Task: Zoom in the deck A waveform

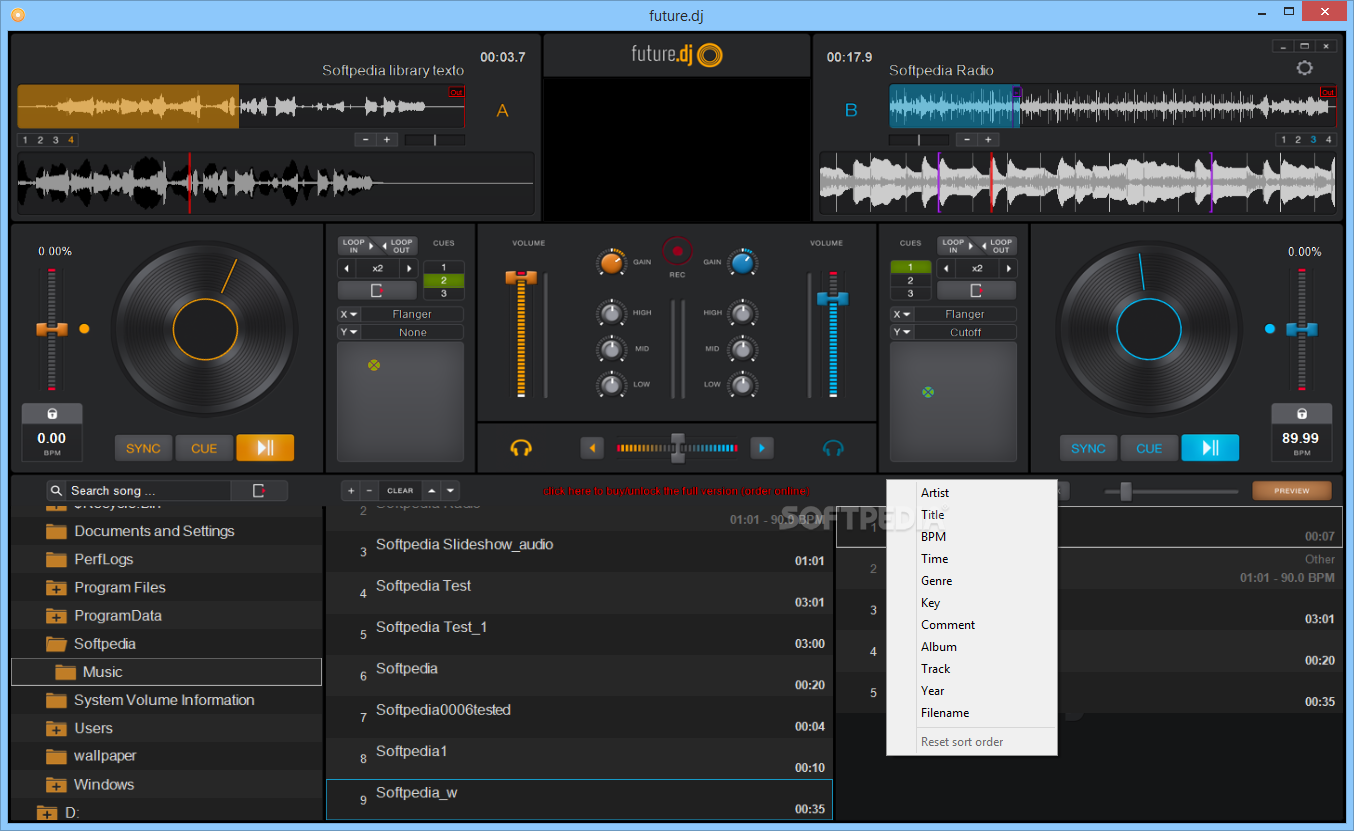Action: point(387,140)
